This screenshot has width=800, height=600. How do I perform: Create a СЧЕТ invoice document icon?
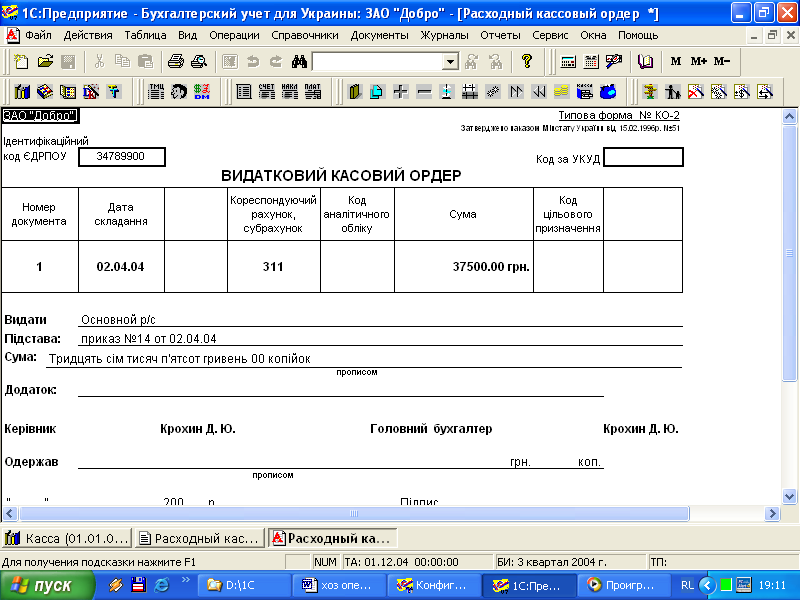click(x=267, y=92)
